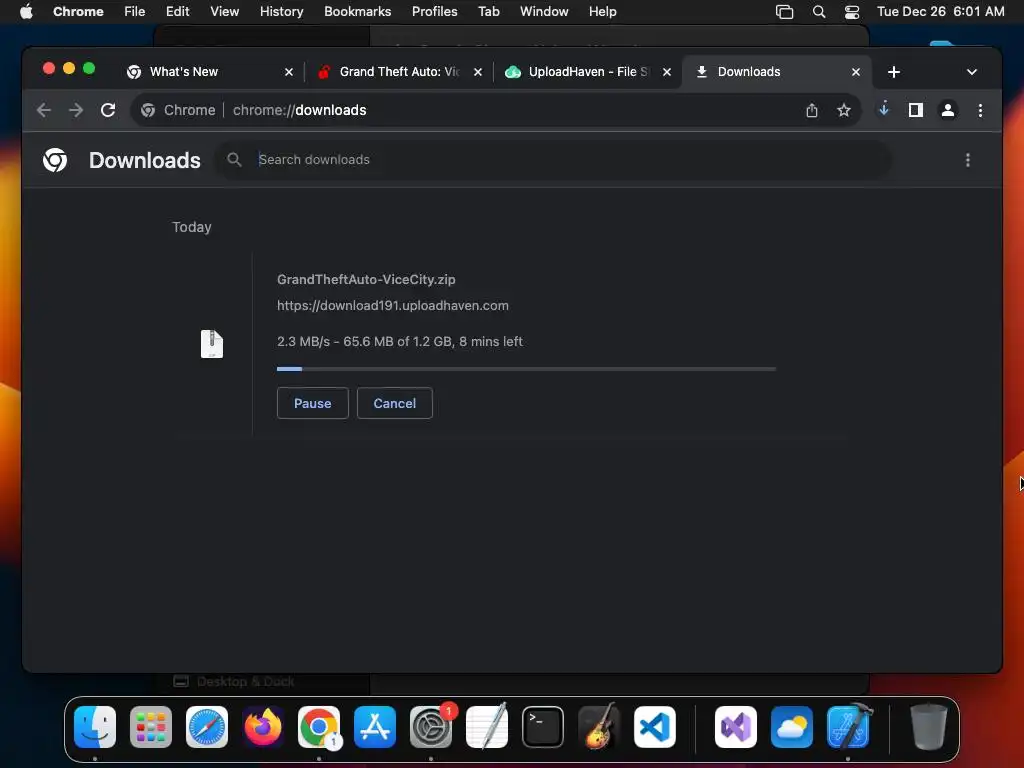Cancel the GrandTheftAuto-ViceCity.zip download

394,403
